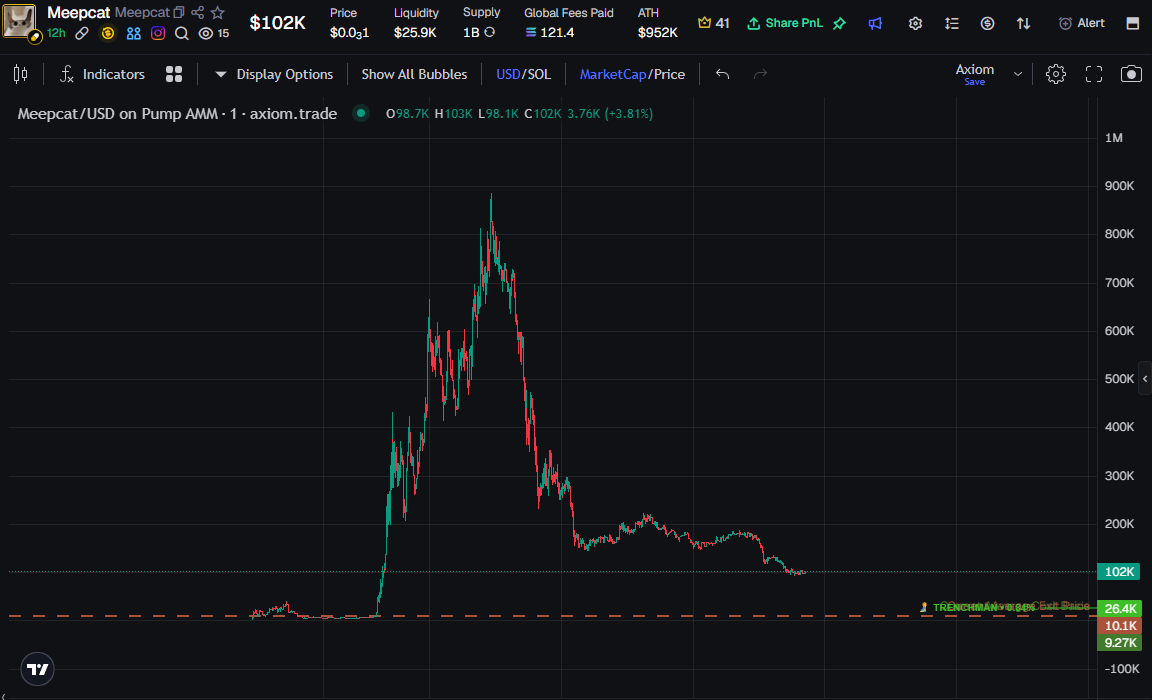
Task: Undo the last chart action
Action: coord(722,74)
